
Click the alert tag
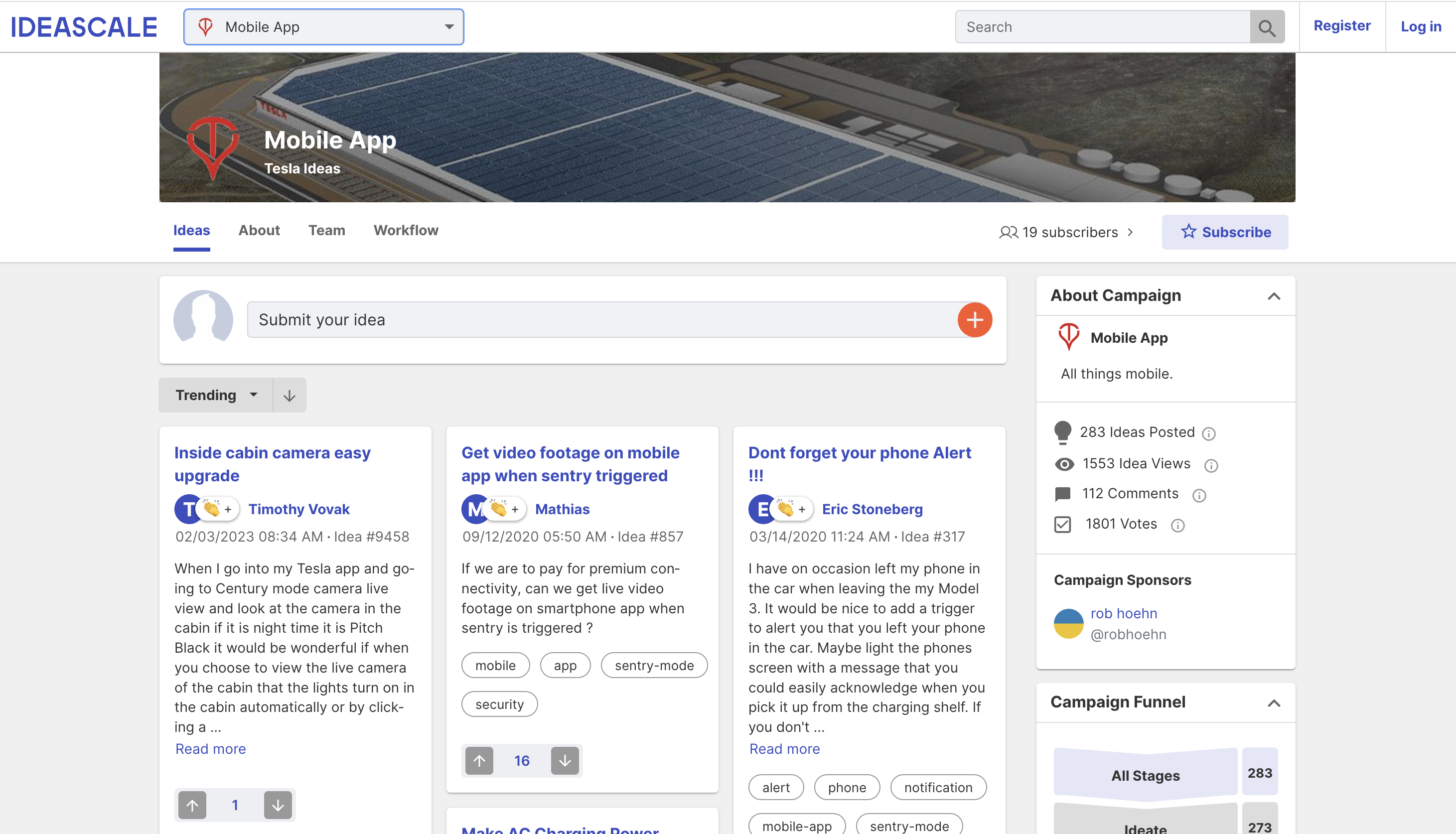coord(775,787)
